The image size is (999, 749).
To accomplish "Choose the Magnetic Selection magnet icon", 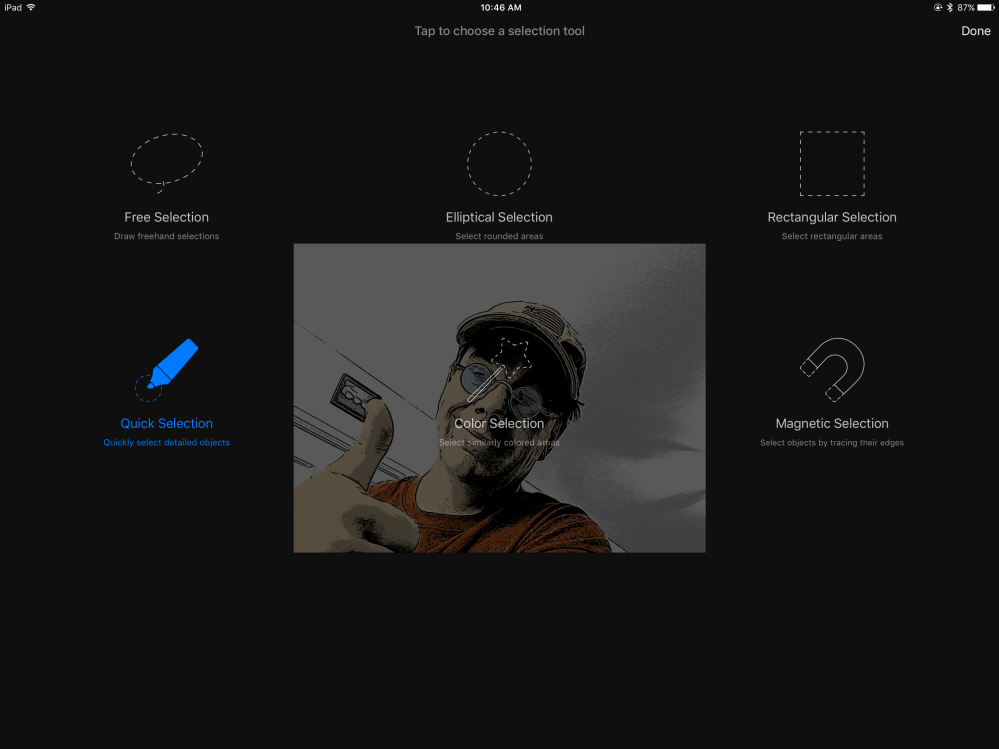I will (x=832, y=368).
